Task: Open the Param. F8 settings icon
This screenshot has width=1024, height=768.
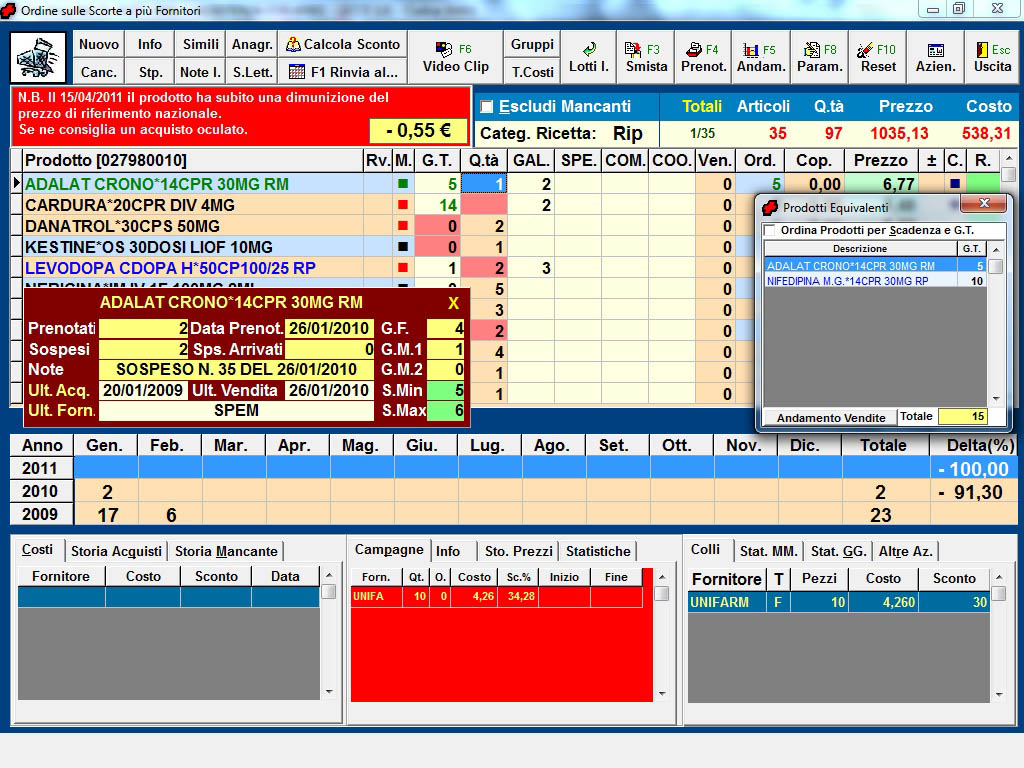Action: coord(819,58)
